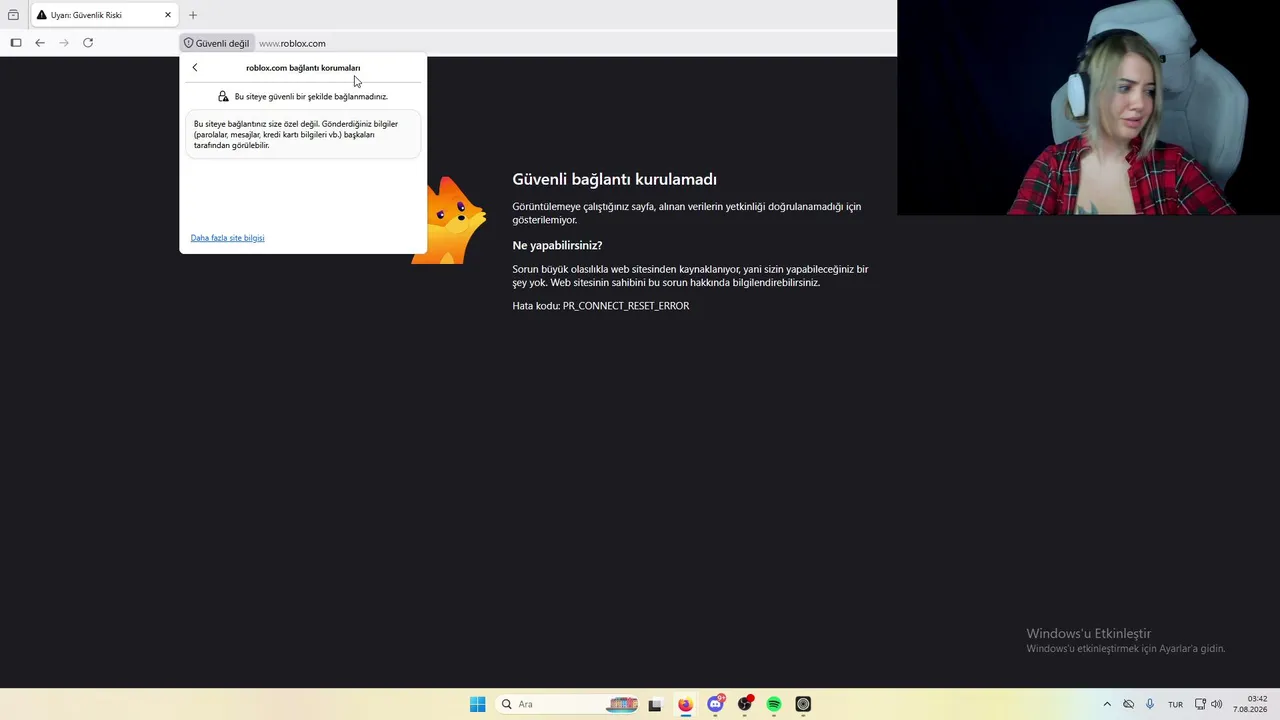Open the "Daha fazla site bilgisi" link
The image size is (1280, 720).
tap(227, 238)
